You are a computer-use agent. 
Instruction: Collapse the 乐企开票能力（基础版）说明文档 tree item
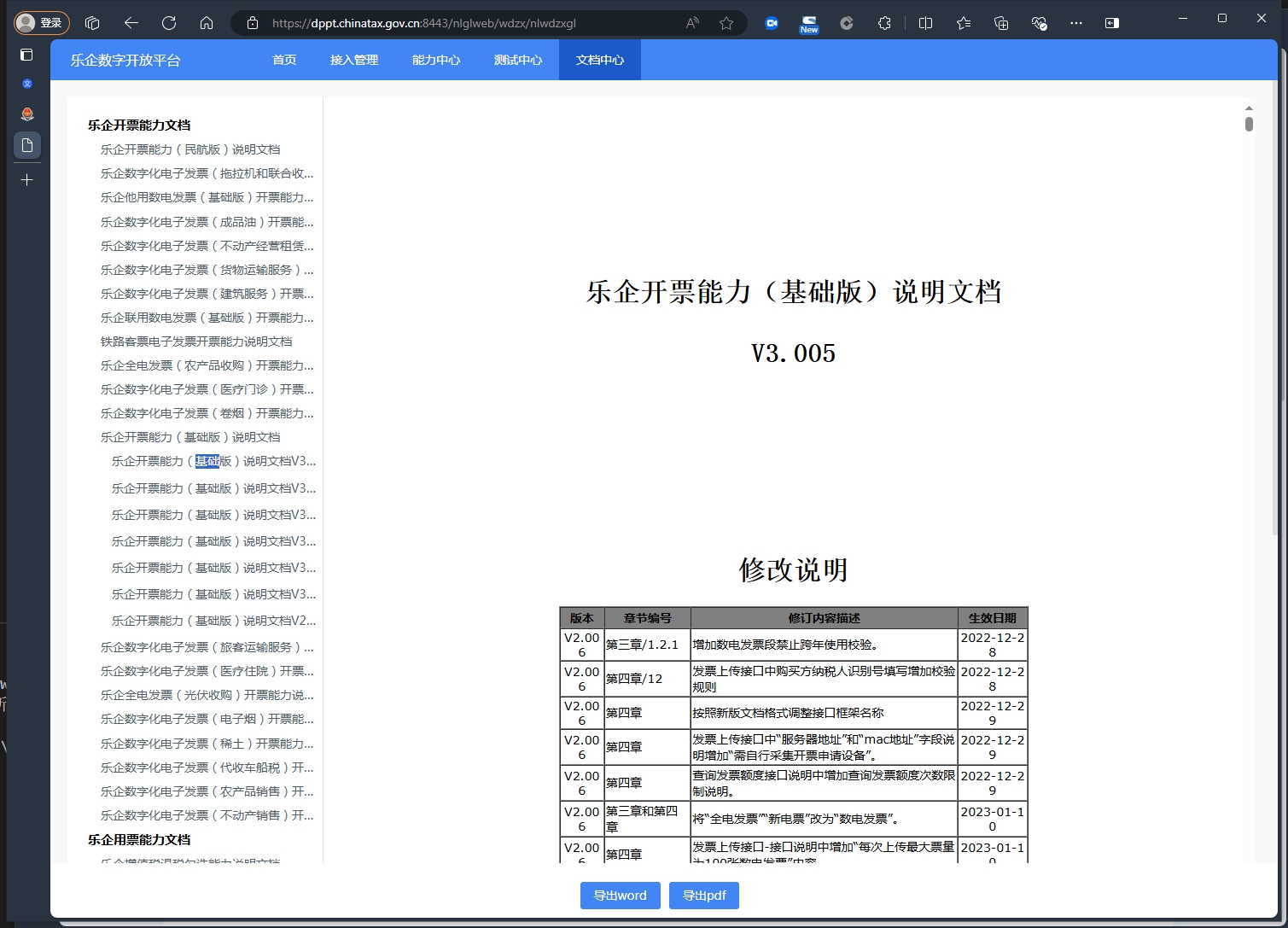pos(190,437)
